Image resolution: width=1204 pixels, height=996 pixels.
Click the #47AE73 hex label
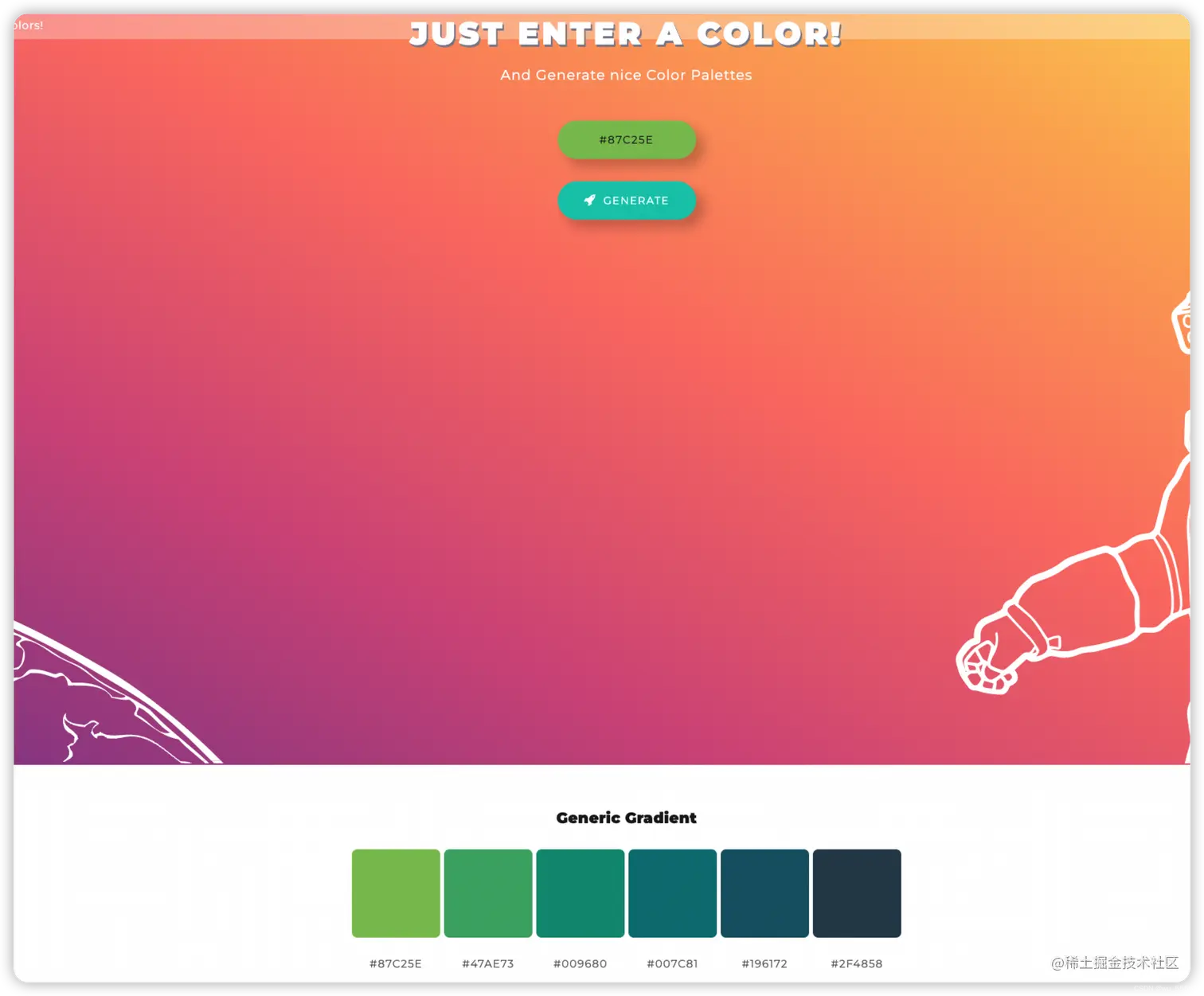click(x=488, y=963)
